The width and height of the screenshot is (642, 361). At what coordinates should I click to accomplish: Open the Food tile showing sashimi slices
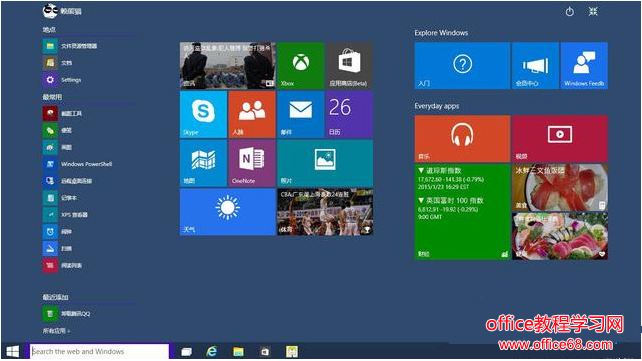560,187
